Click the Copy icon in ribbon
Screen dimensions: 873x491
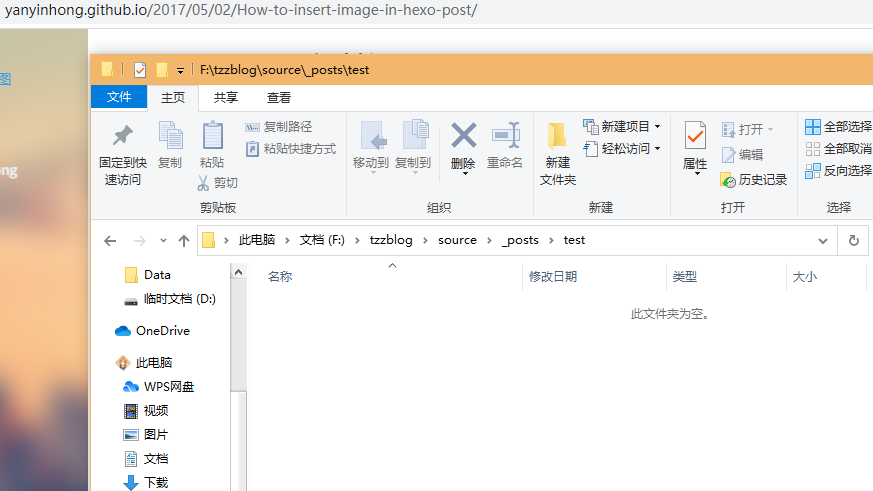tap(170, 136)
